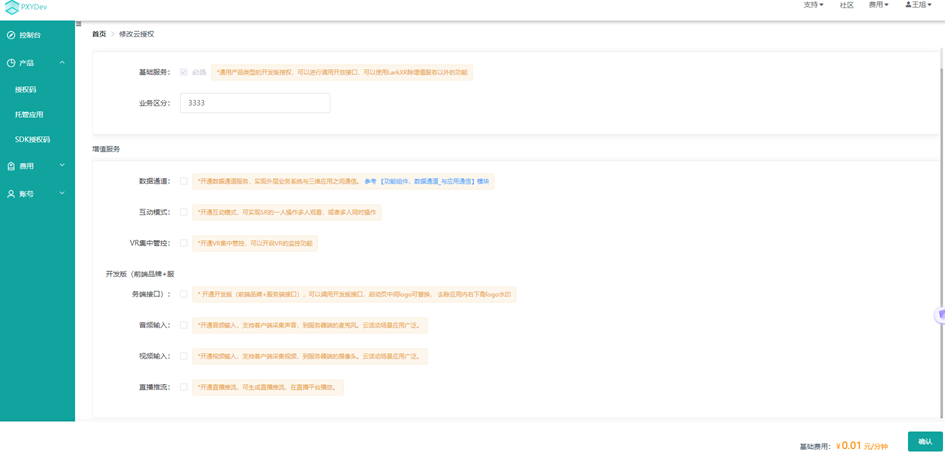945x453 pixels.
Task: Select SDK授权码 in the sidebar
Action: coord(33,139)
